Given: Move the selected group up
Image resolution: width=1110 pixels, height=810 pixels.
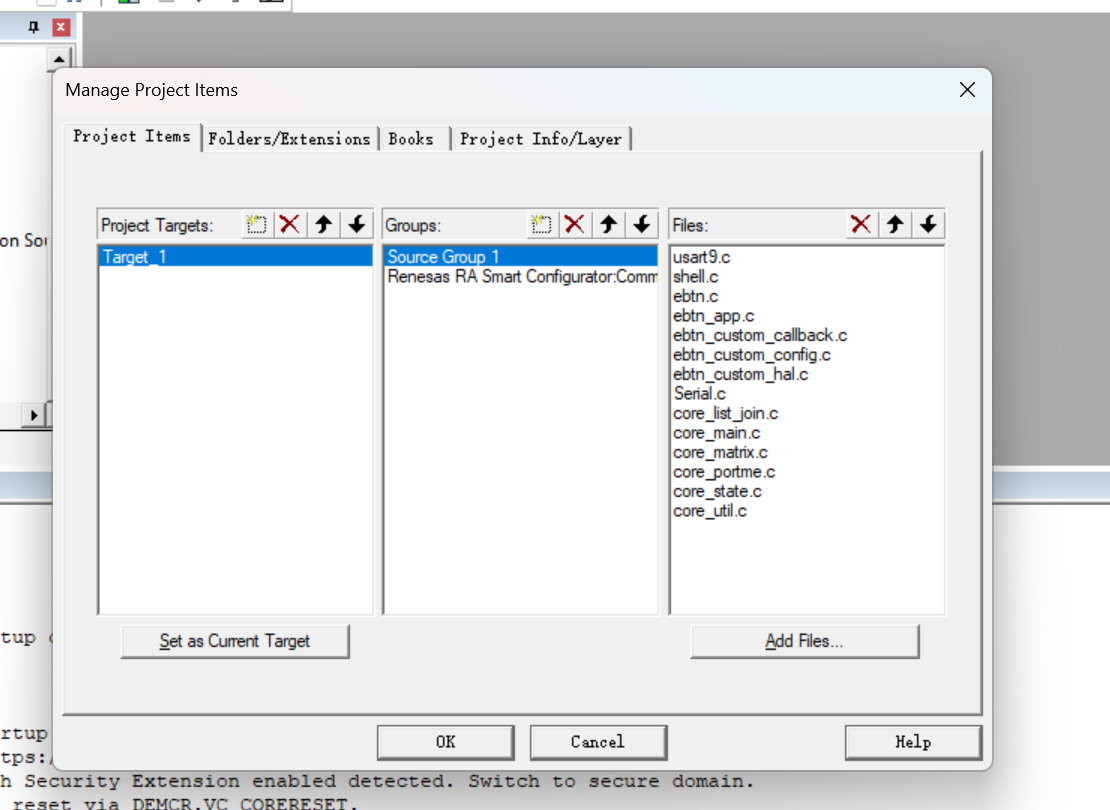Looking at the screenshot, I should (x=608, y=225).
